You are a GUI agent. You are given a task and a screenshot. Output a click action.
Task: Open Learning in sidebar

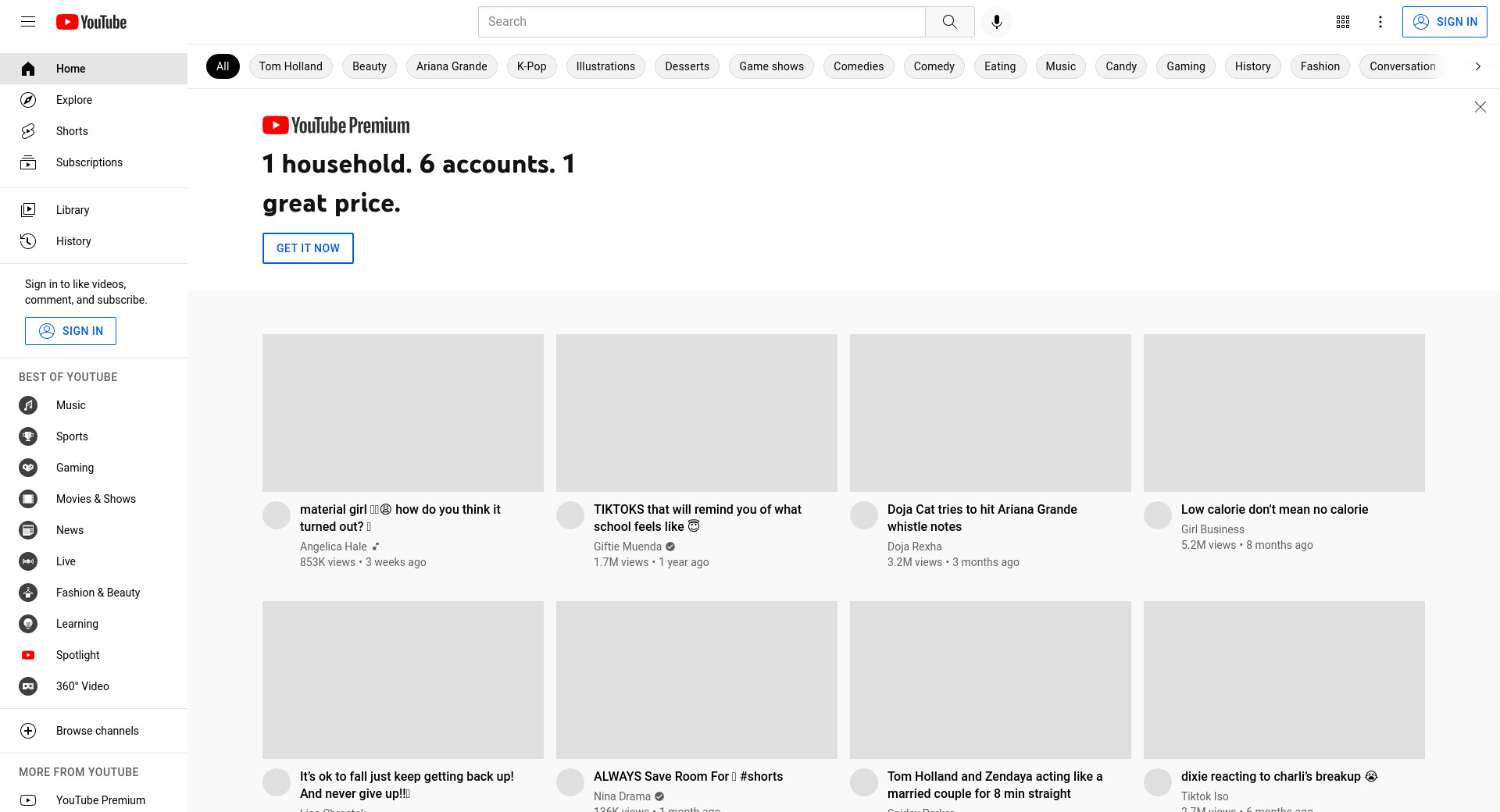pos(94,624)
